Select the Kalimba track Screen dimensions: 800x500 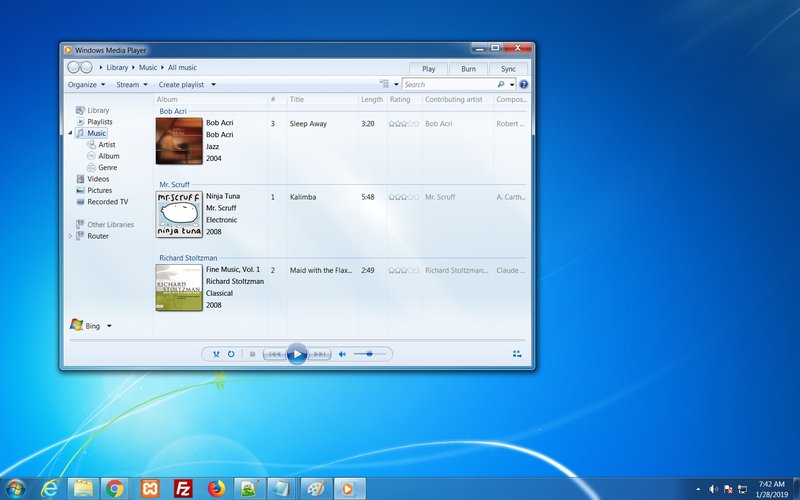[303, 197]
